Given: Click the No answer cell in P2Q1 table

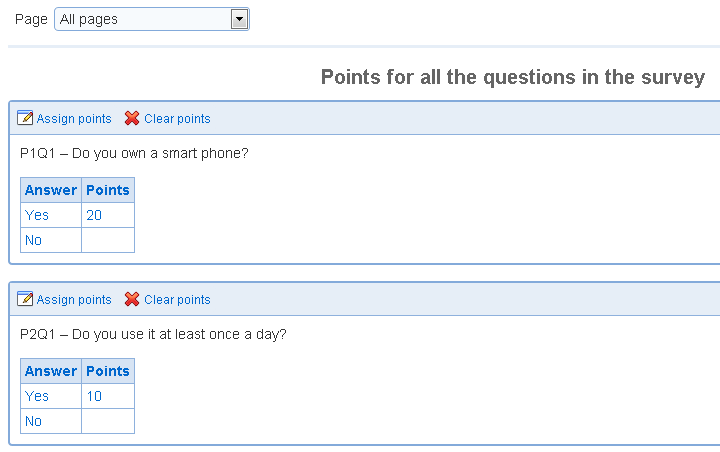Looking at the screenshot, I should (x=51, y=421).
